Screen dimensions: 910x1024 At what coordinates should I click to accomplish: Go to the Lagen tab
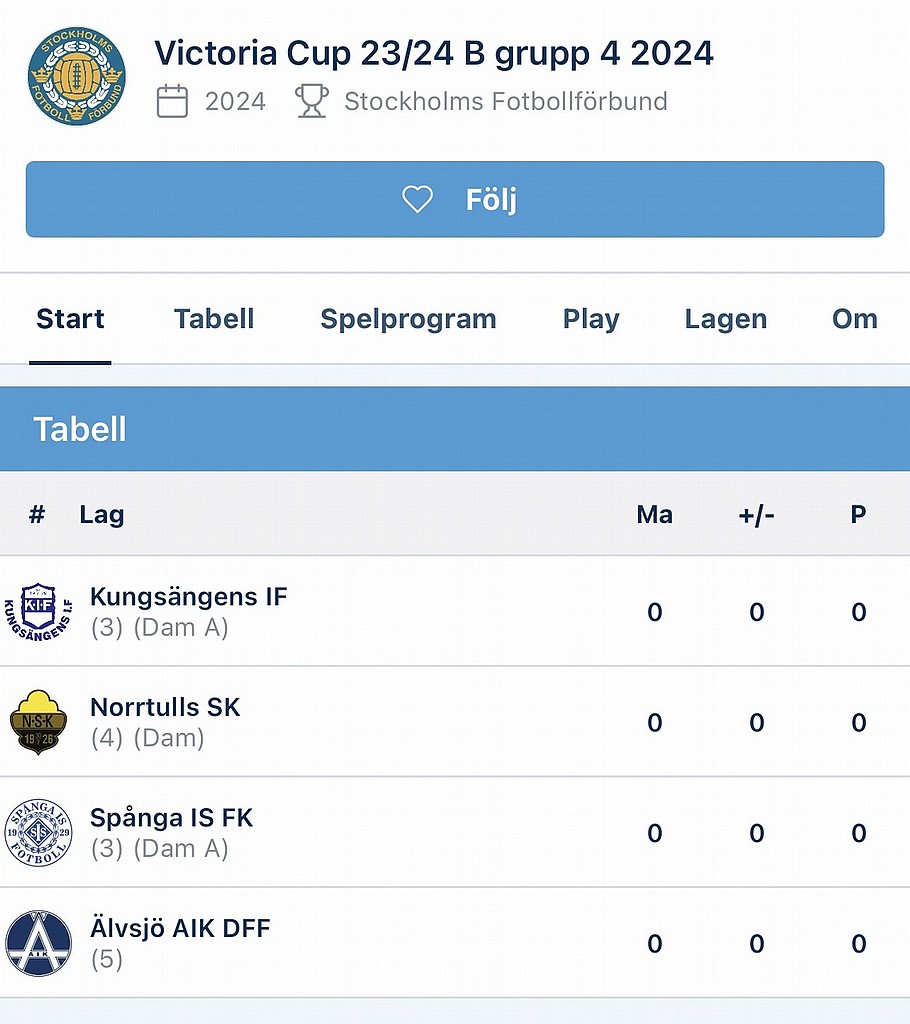click(x=726, y=319)
